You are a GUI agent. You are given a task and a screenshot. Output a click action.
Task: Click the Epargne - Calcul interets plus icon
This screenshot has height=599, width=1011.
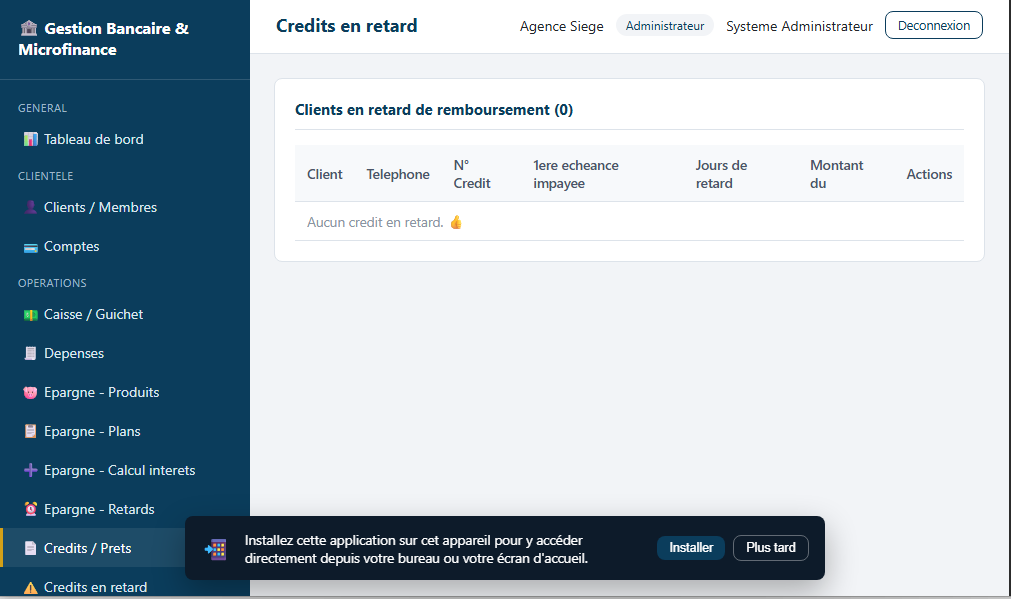pos(30,471)
